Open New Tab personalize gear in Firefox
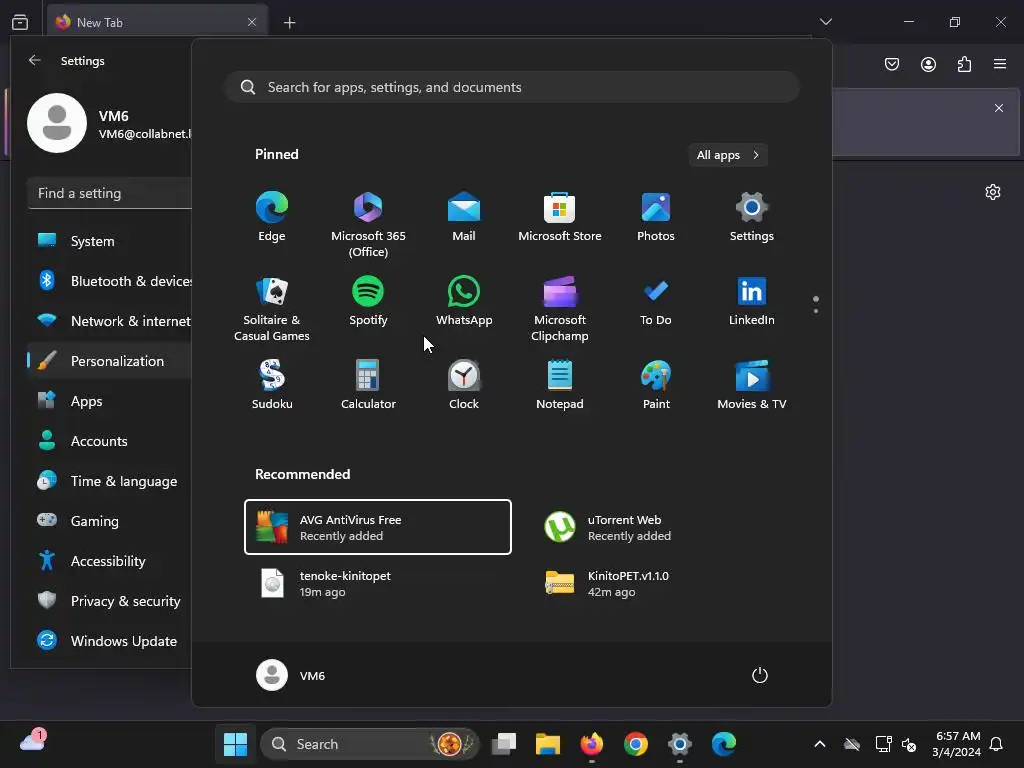 [x=993, y=192]
